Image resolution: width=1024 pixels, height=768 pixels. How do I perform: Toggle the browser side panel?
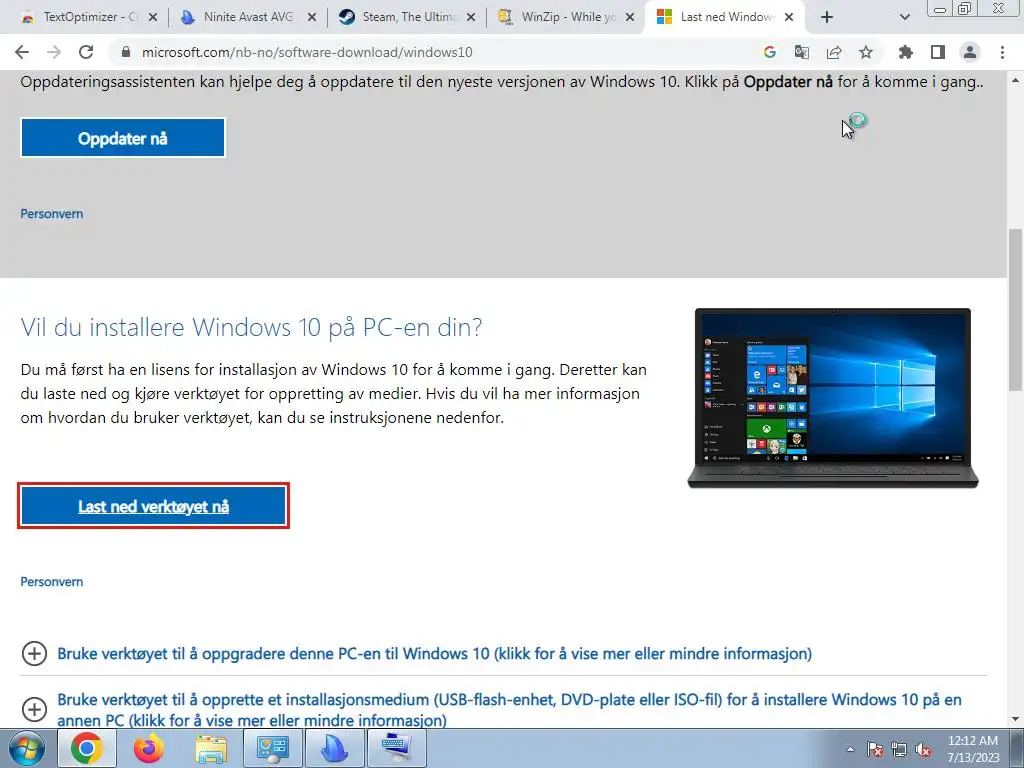tap(938, 52)
